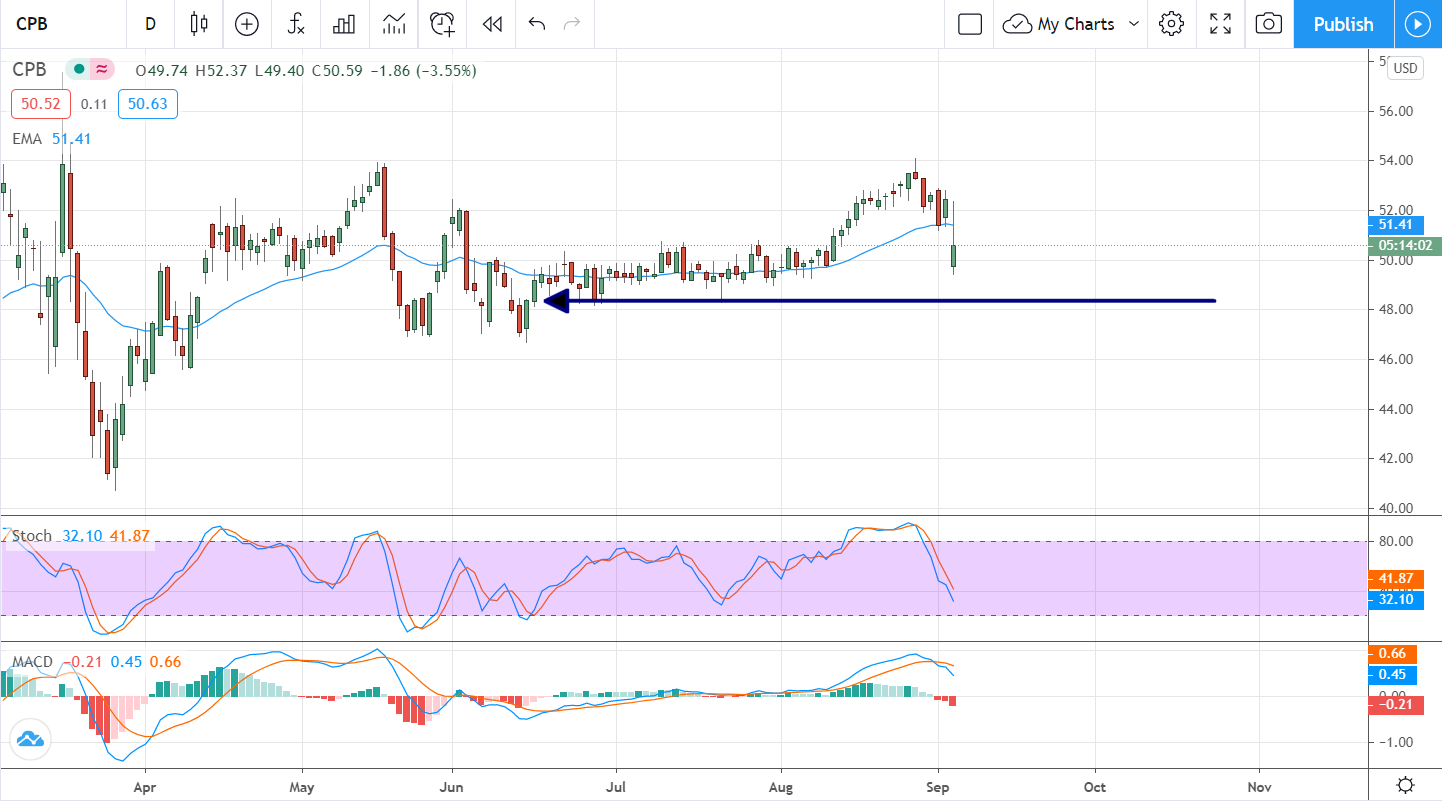Viewport: 1442px width, 801px height.
Task: Take a chart snapshot with the camera icon
Action: (1268, 24)
